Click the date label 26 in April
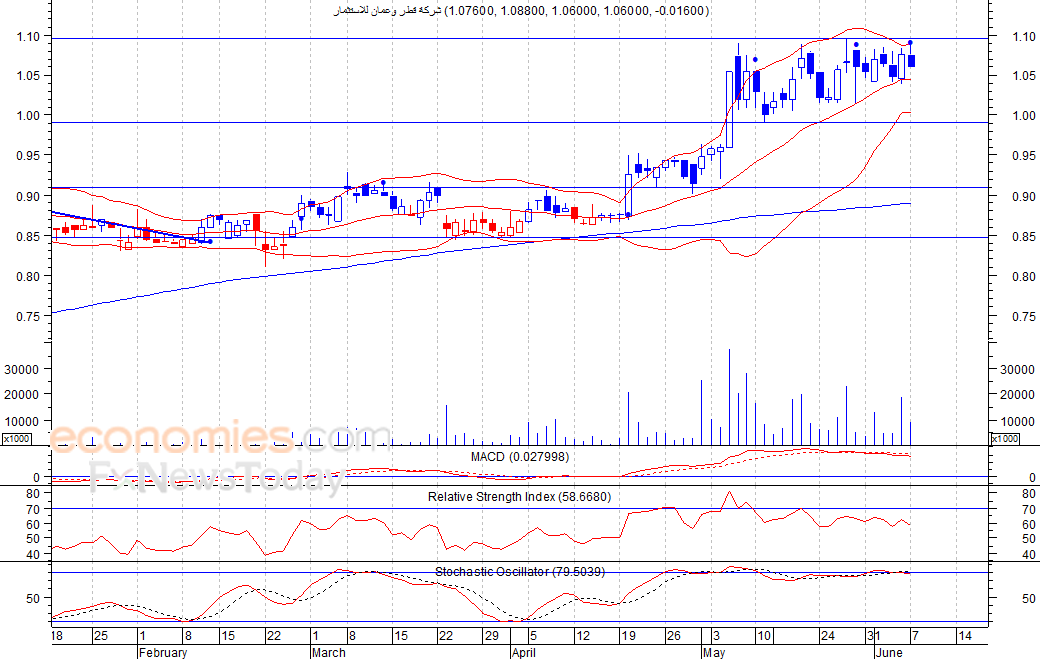The height and width of the screenshot is (659, 1040). [x=674, y=636]
